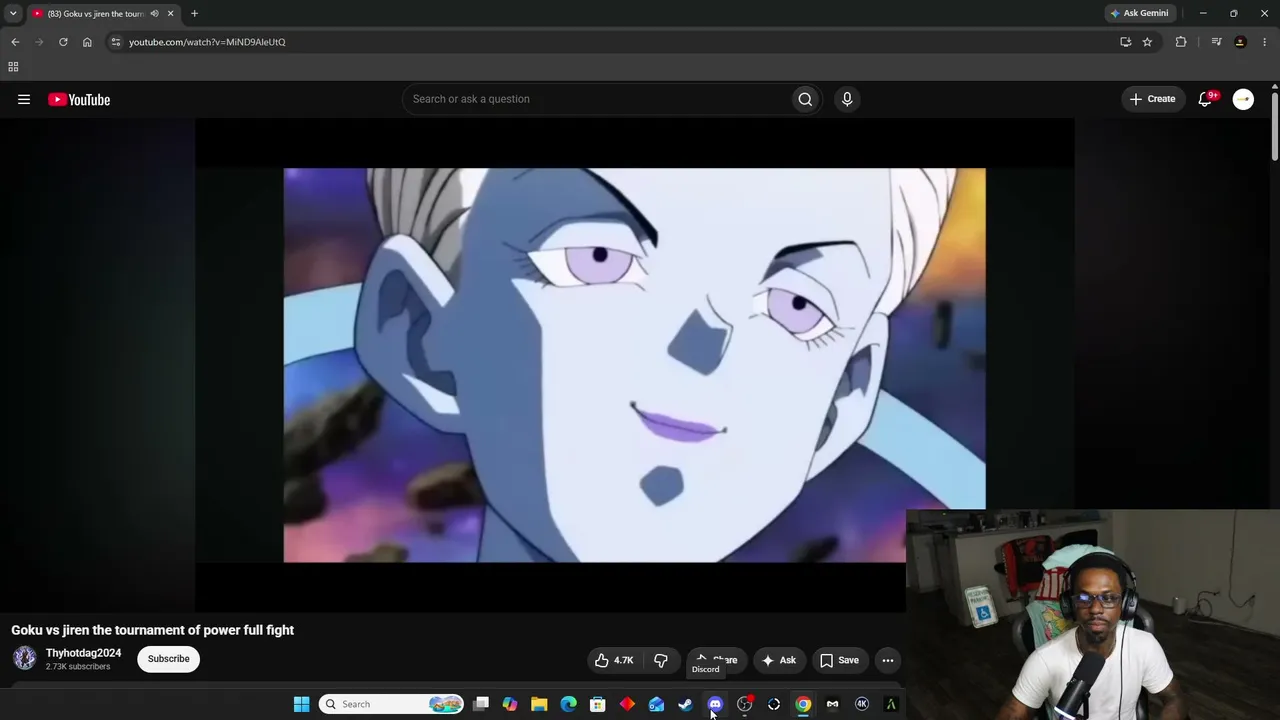The image size is (1280, 720).
Task: Open the Windows Start menu
Action: pyautogui.click(x=301, y=704)
